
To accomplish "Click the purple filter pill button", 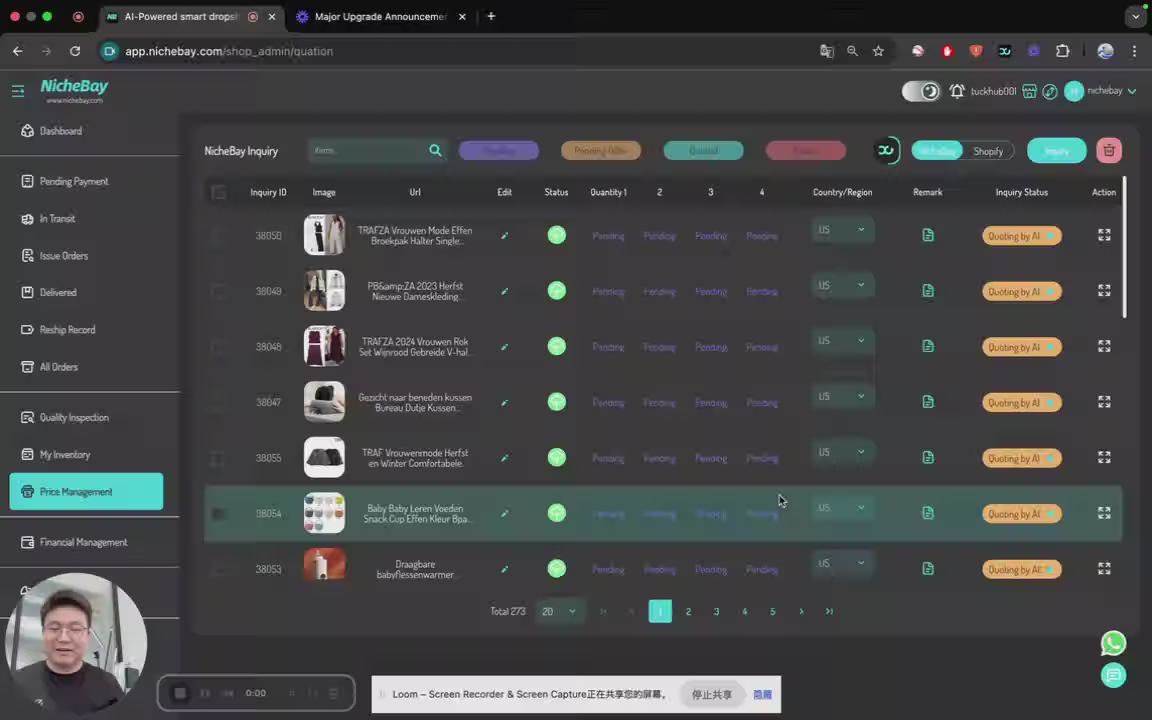I will click(x=499, y=151).
